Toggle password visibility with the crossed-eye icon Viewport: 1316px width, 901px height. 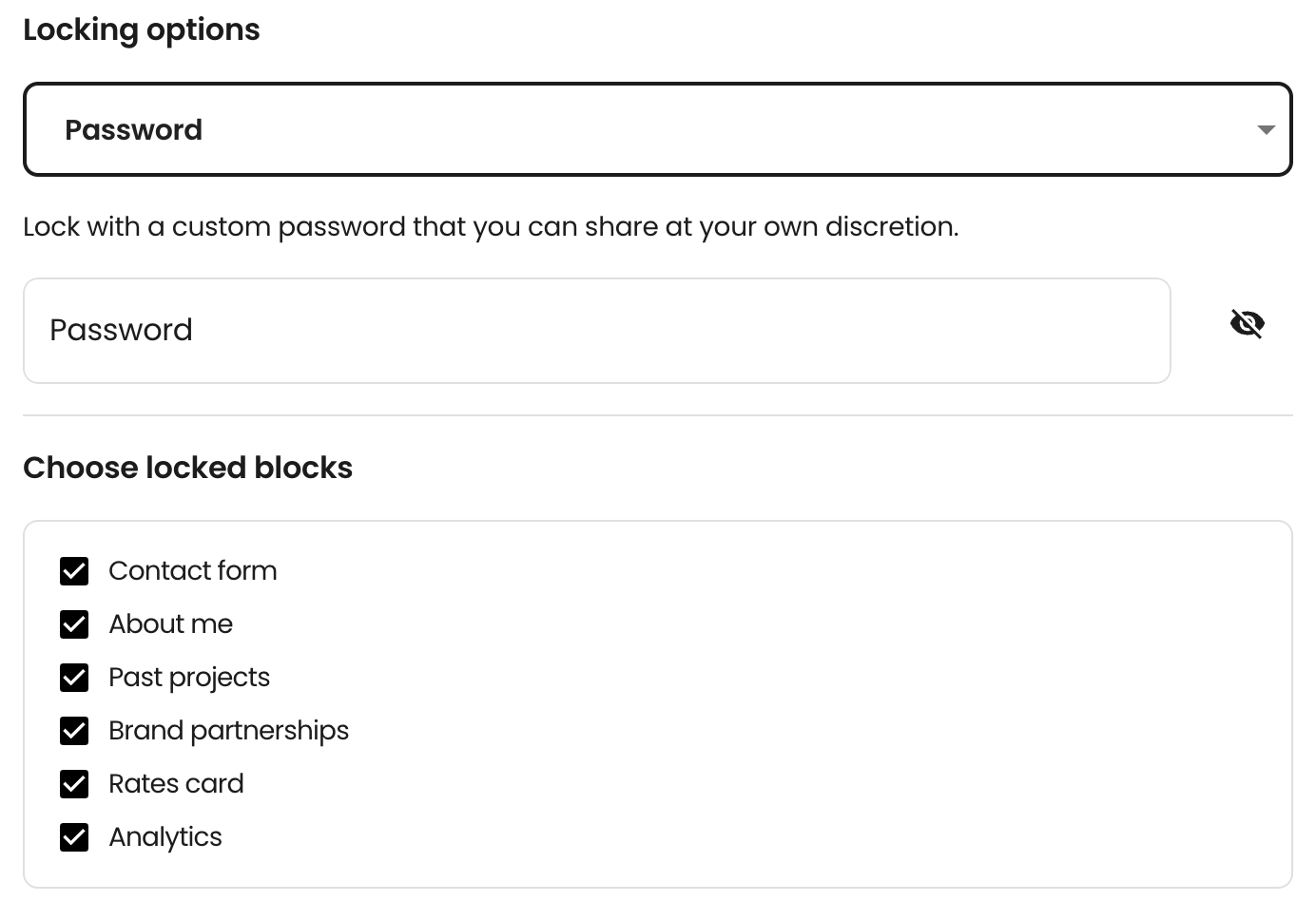point(1247,324)
